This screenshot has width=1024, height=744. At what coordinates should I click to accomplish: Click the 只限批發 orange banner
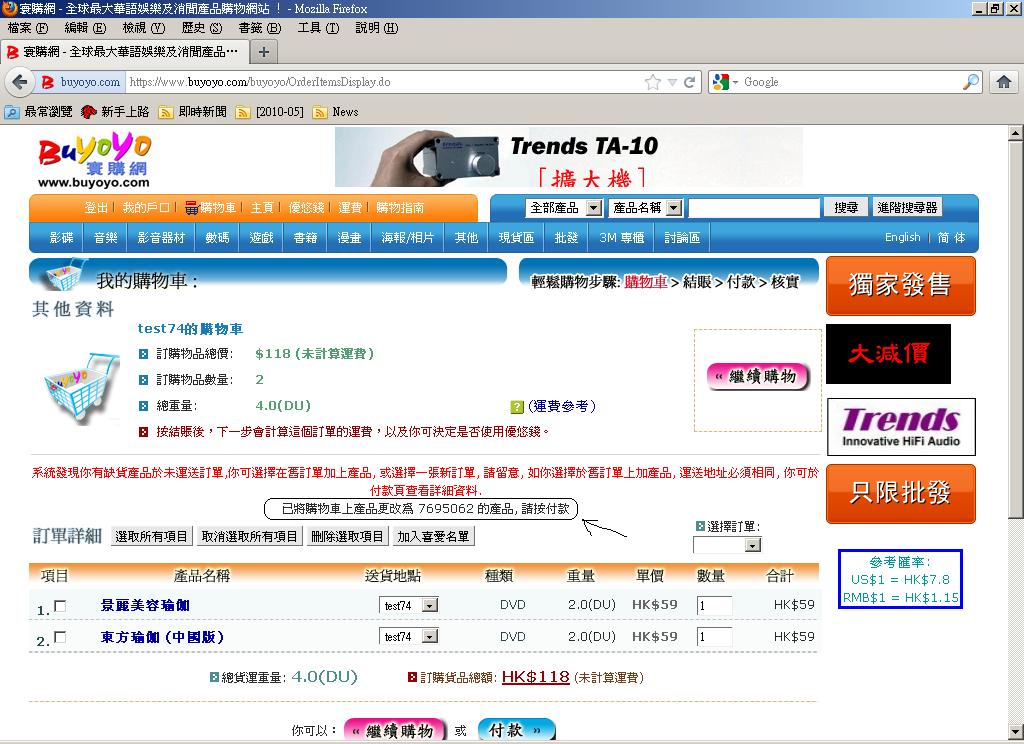[901, 494]
